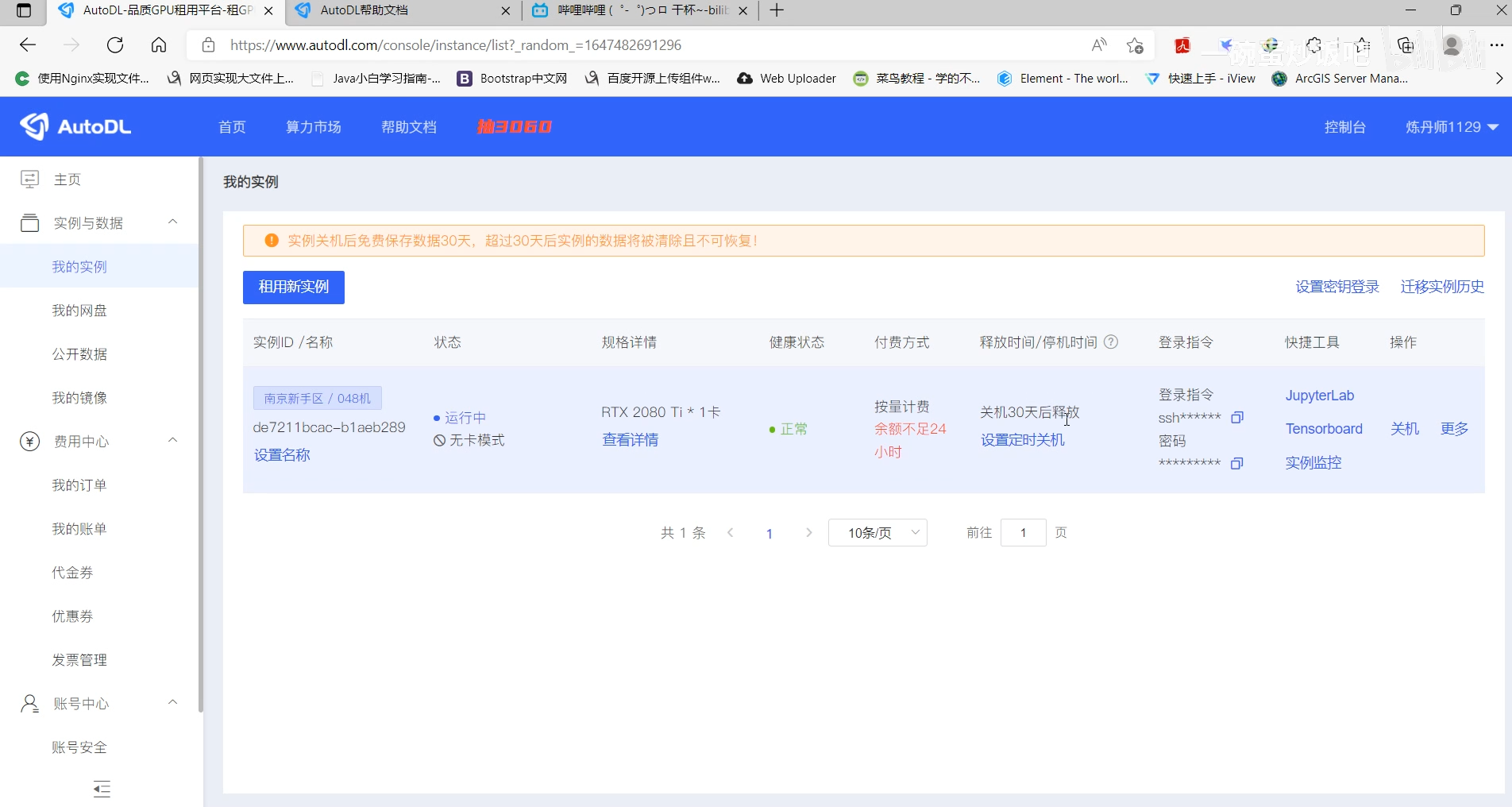Open the browser profile avatar
This screenshot has height=807, width=1512.
point(1452,45)
